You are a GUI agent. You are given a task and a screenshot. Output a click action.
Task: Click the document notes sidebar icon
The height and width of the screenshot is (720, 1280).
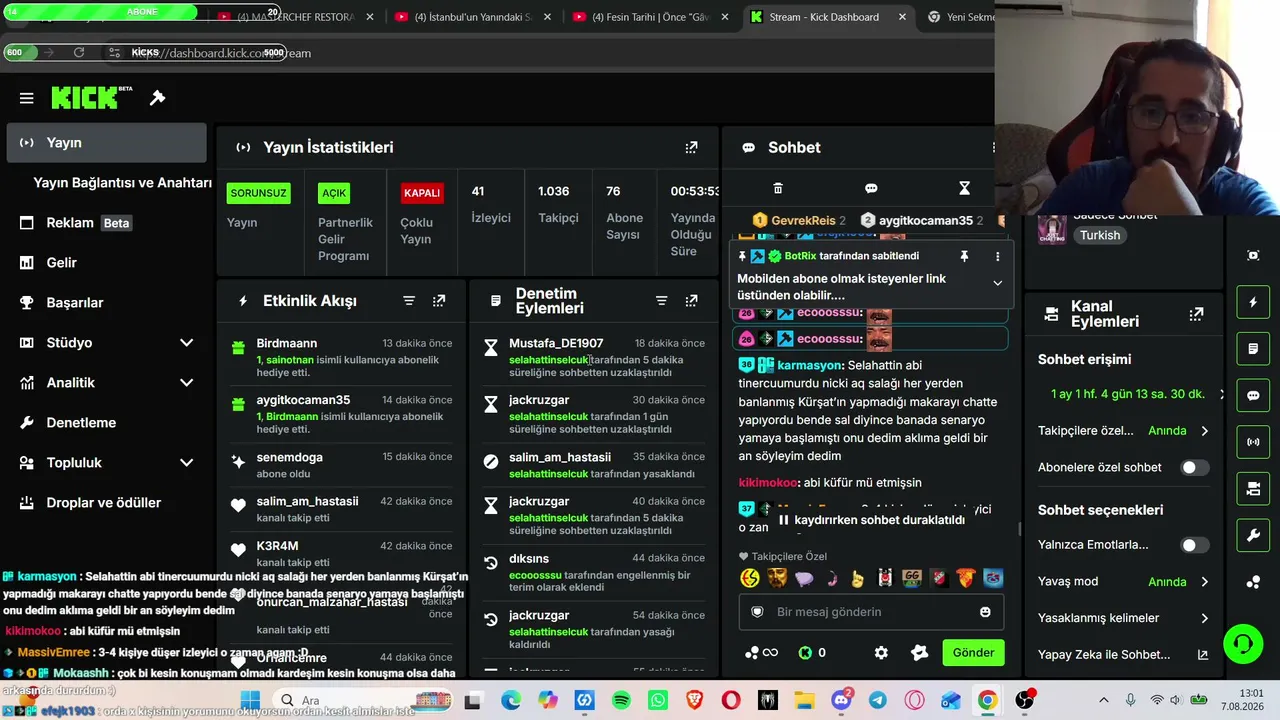pos(1253,349)
